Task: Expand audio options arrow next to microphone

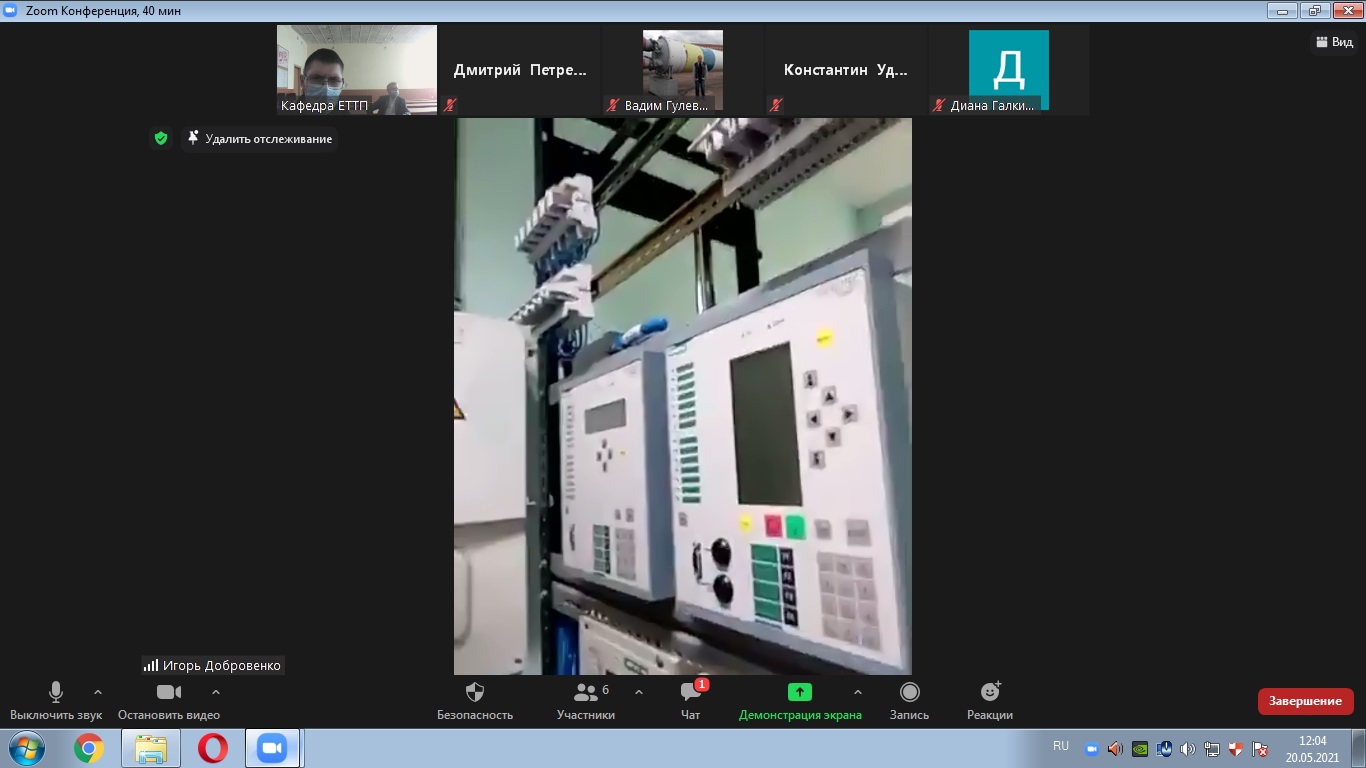Action: tap(98, 692)
